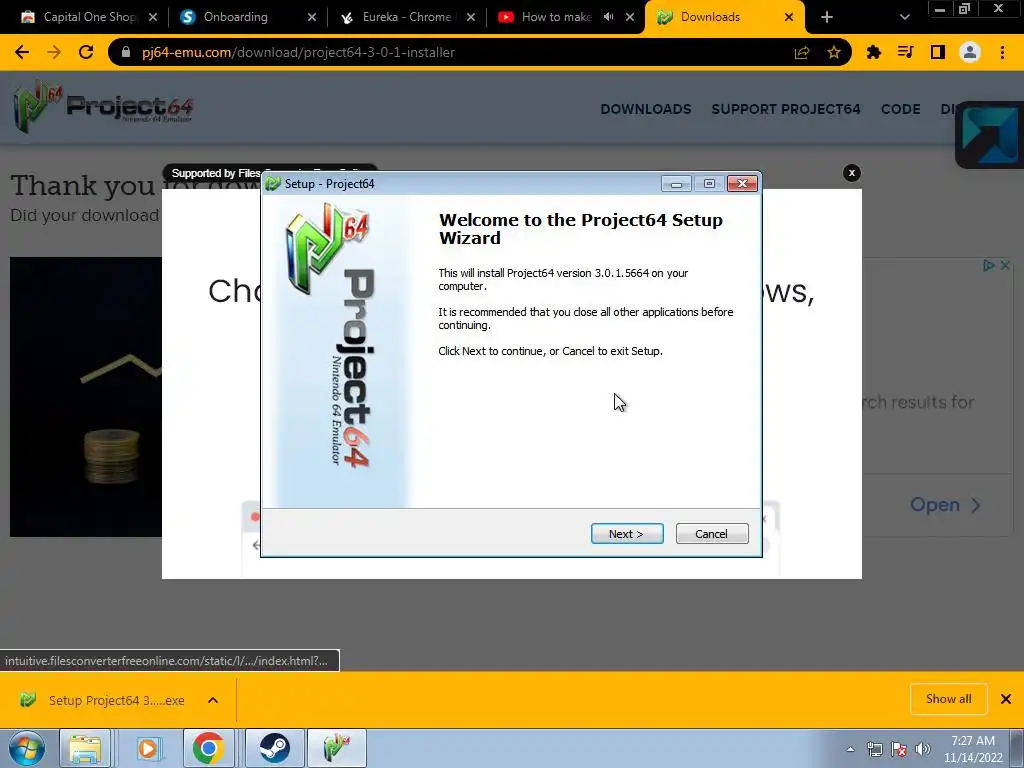This screenshot has width=1024, height=768.
Task: Launch the media player taskbar icon
Action: tap(148, 748)
